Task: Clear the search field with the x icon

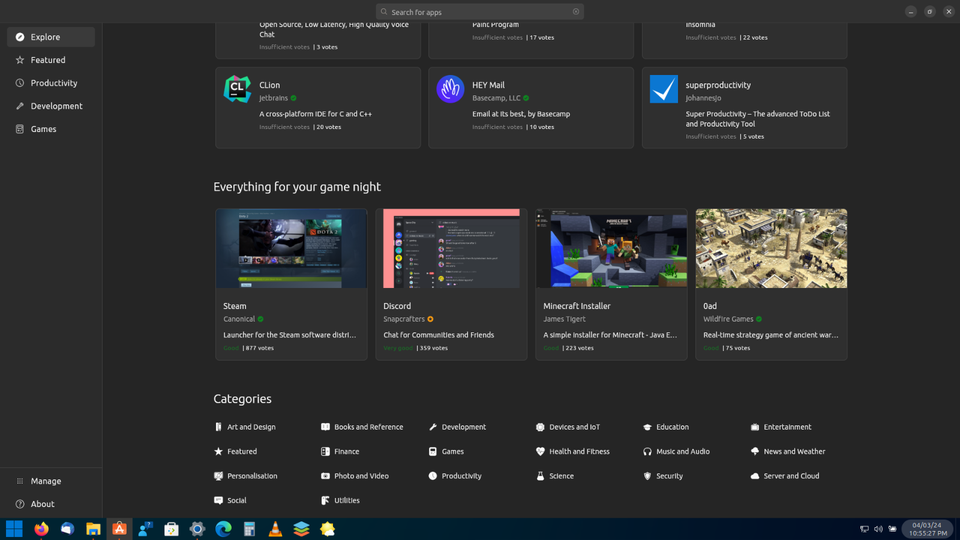Action: point(576,12)
